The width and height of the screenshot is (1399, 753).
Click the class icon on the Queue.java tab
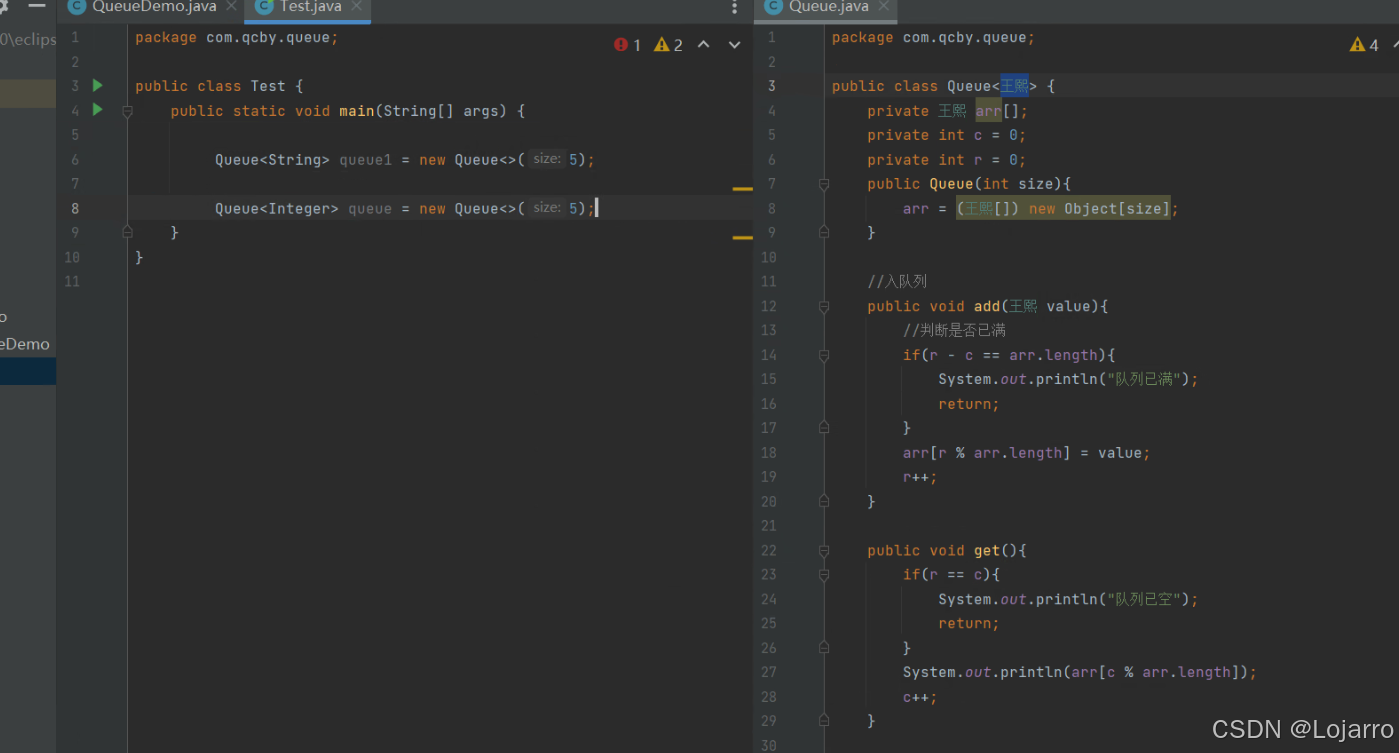[773, 7]
